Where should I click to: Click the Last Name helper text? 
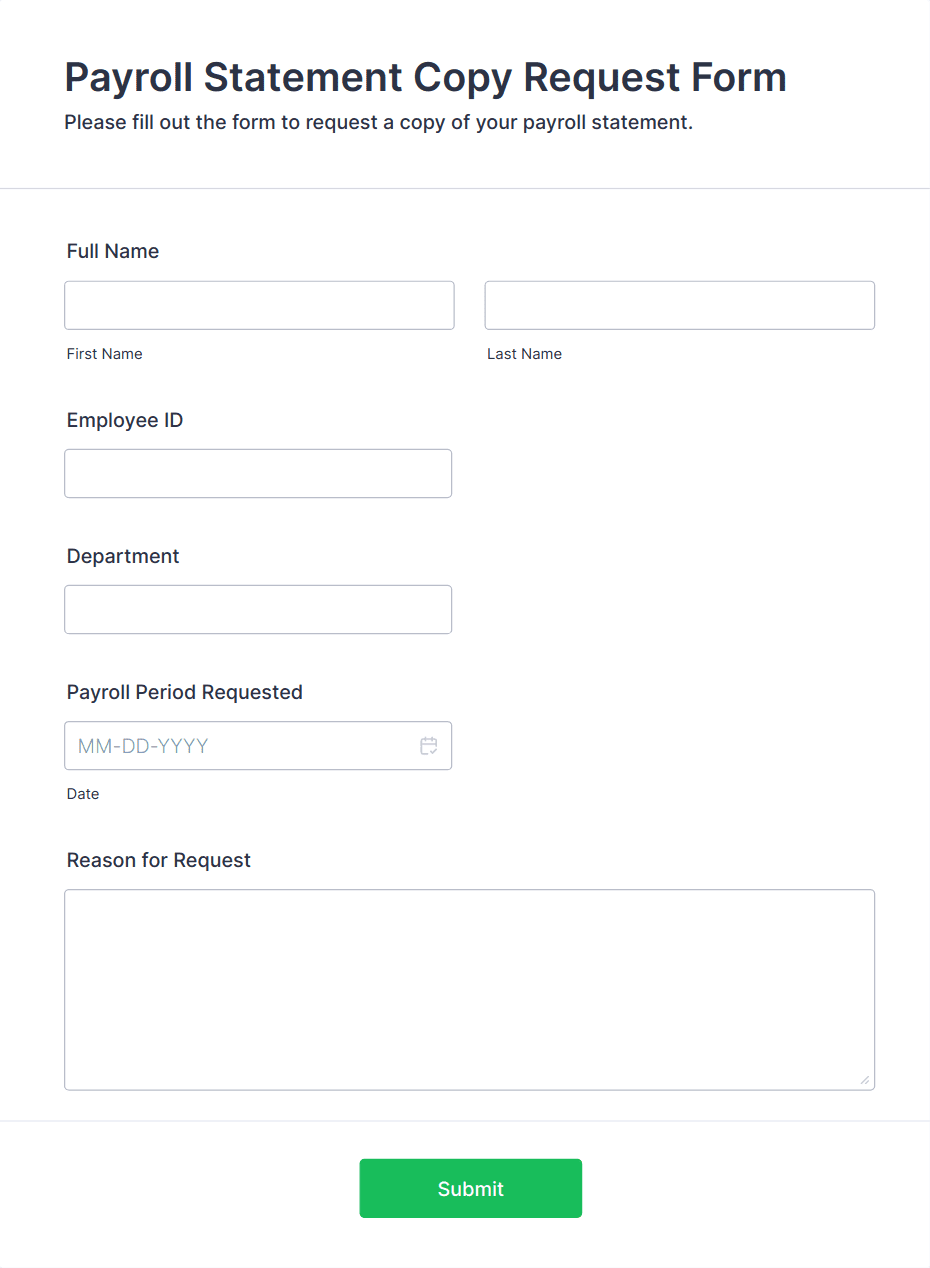524,353
